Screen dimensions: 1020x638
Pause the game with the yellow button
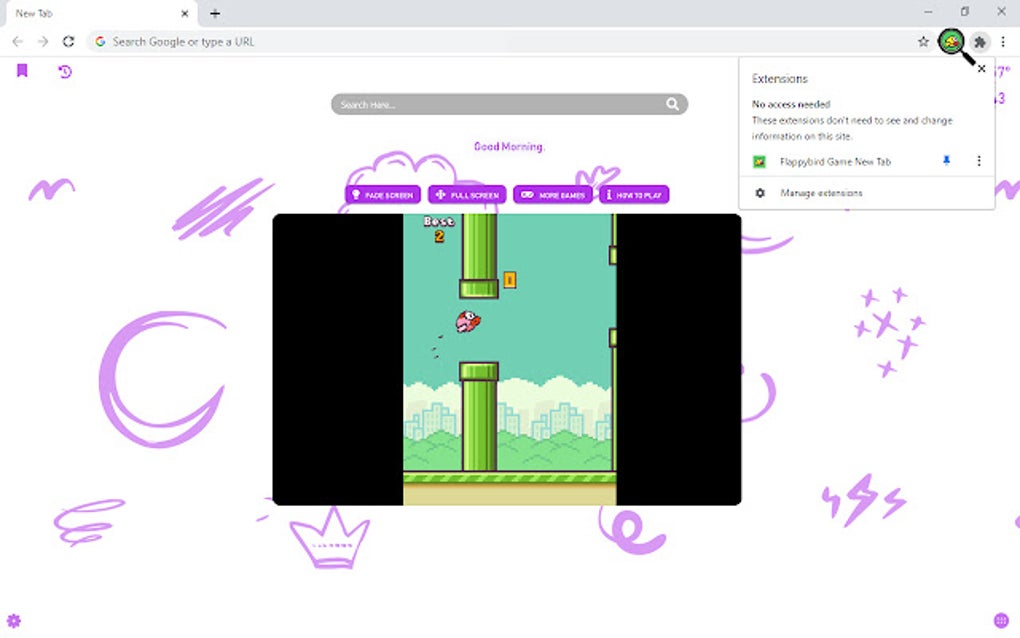coord(509,280)
